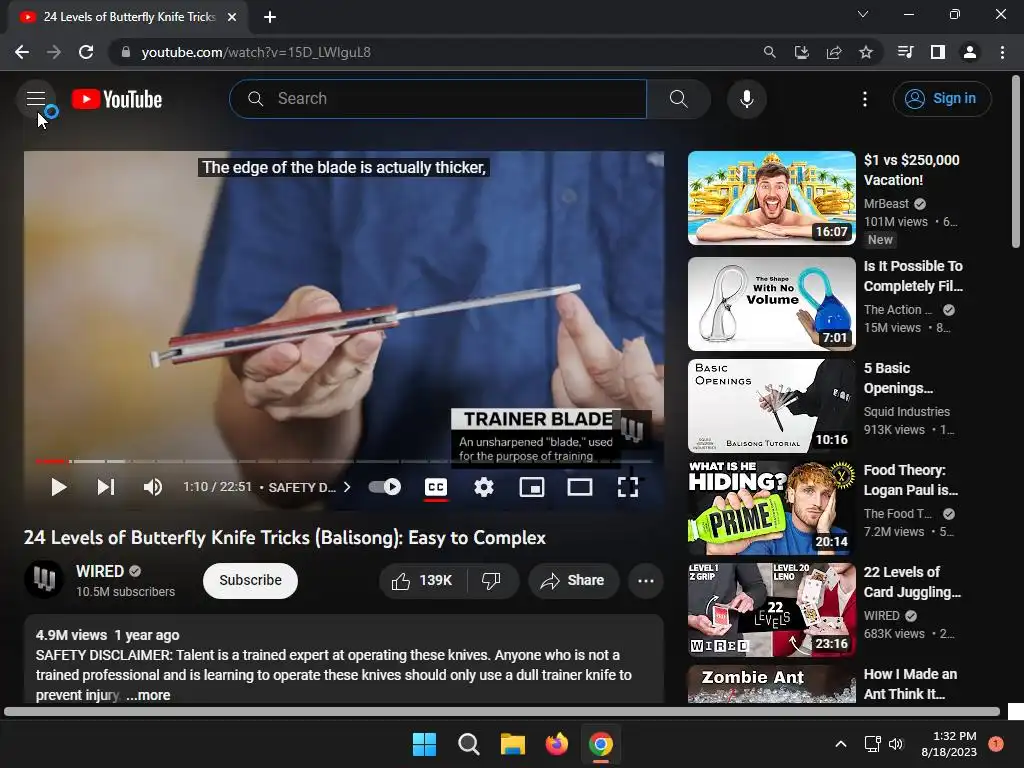1024x768 pixels.
Task: Open File Explorer from taskbar
Action: (513, 744)
